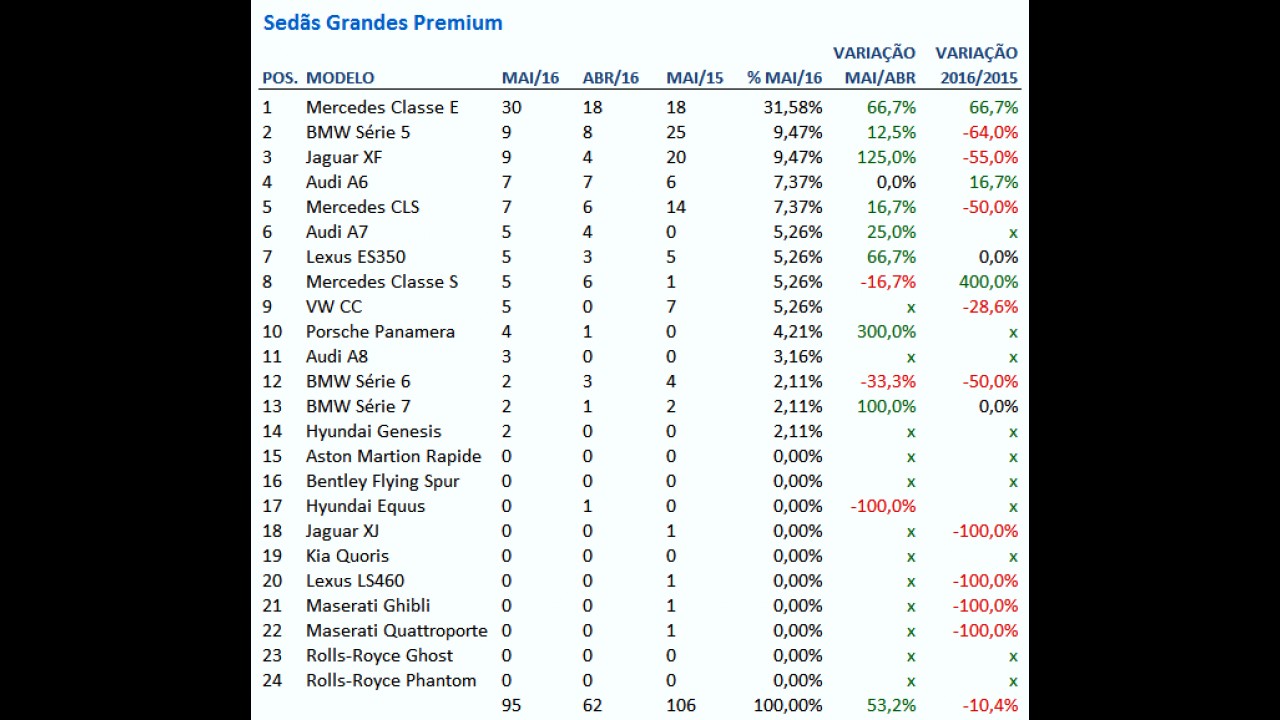Viewport: 1280px width, 720px height.
Task: Click the MAI/ABR -100,0% value for Hyundai Equus
Action: click(883, 507)
